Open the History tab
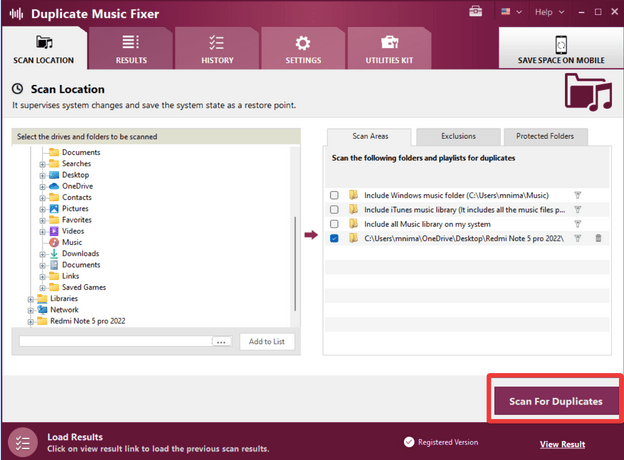Screen dimensions: 624x460 [217, 49]
